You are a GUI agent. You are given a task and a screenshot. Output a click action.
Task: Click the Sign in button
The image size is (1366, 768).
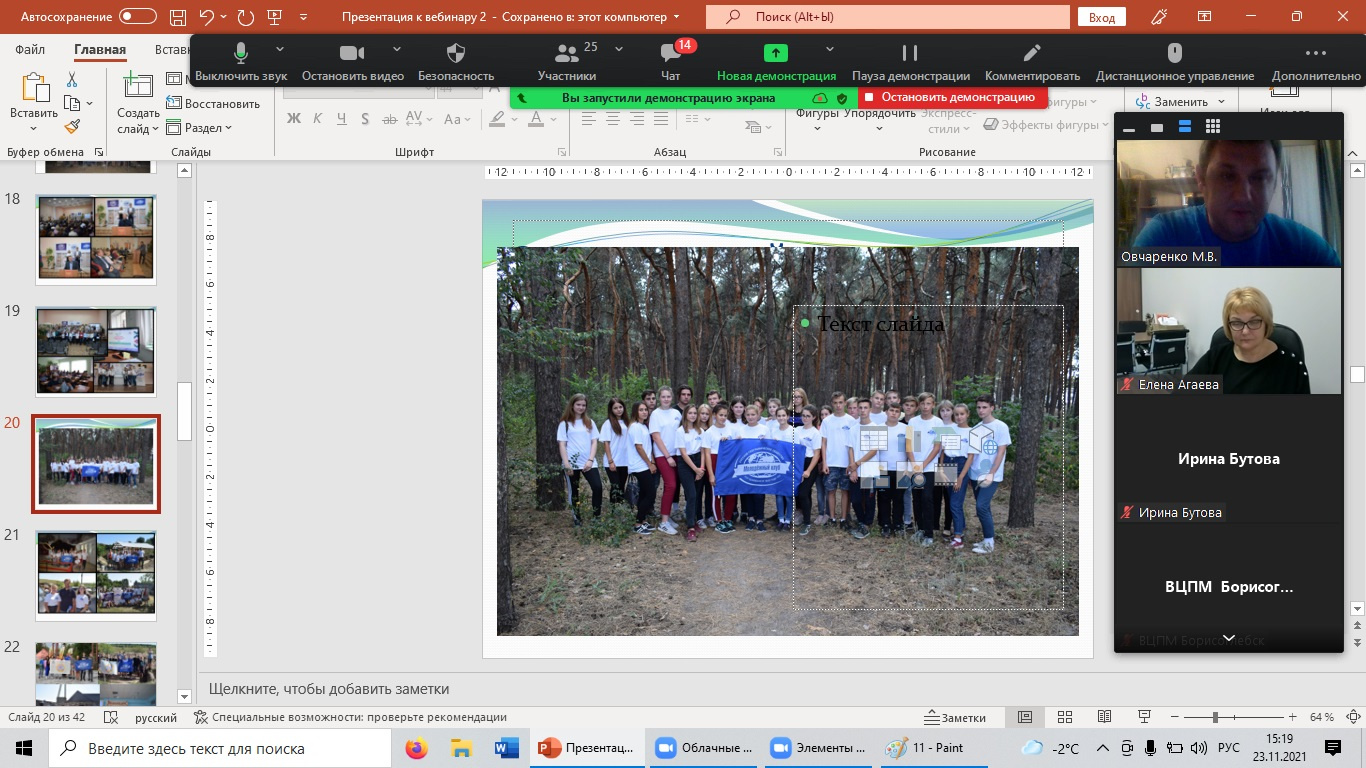tap(1102, 17)
